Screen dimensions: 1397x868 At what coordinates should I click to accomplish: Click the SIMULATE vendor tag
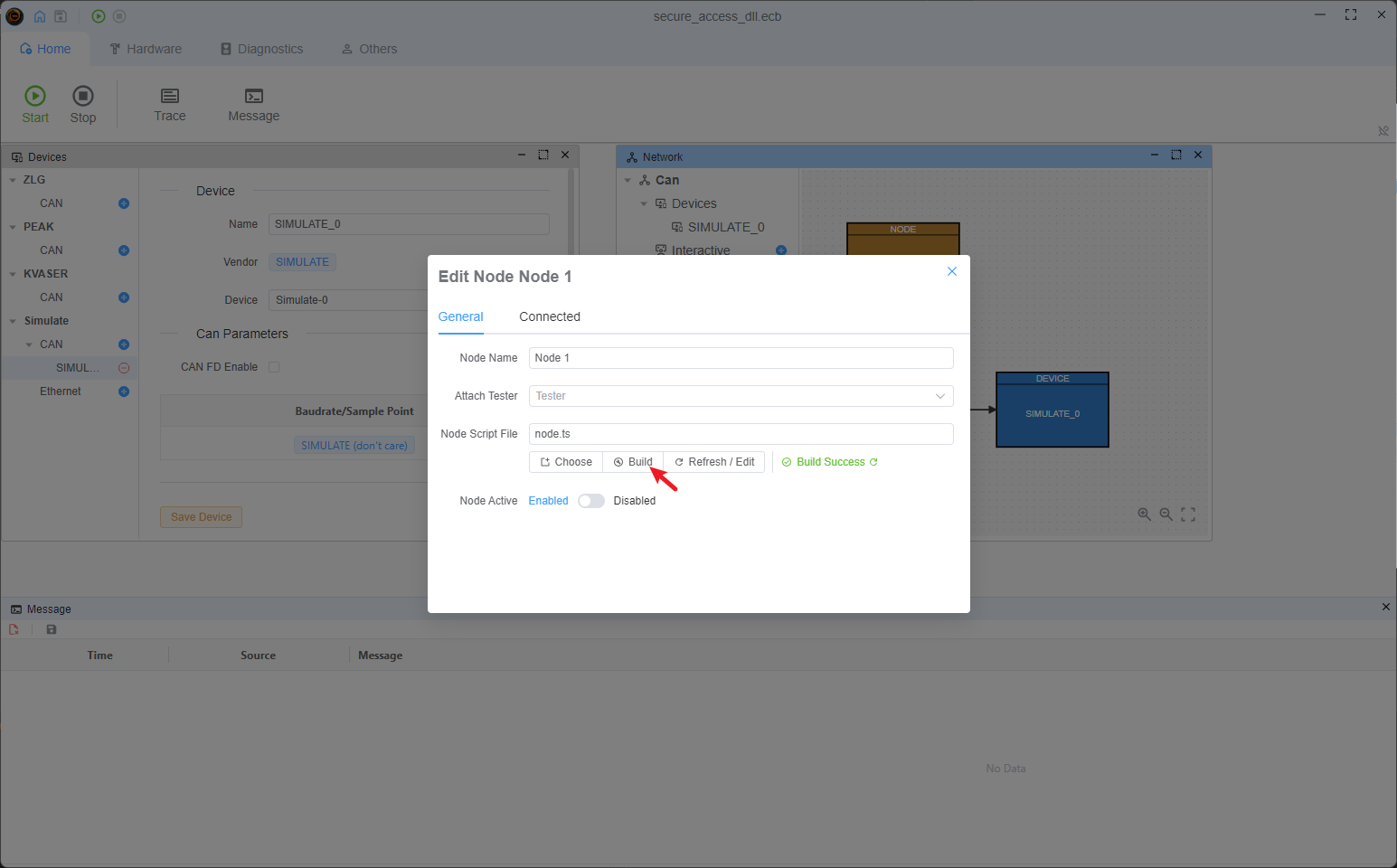coord(302,262)
